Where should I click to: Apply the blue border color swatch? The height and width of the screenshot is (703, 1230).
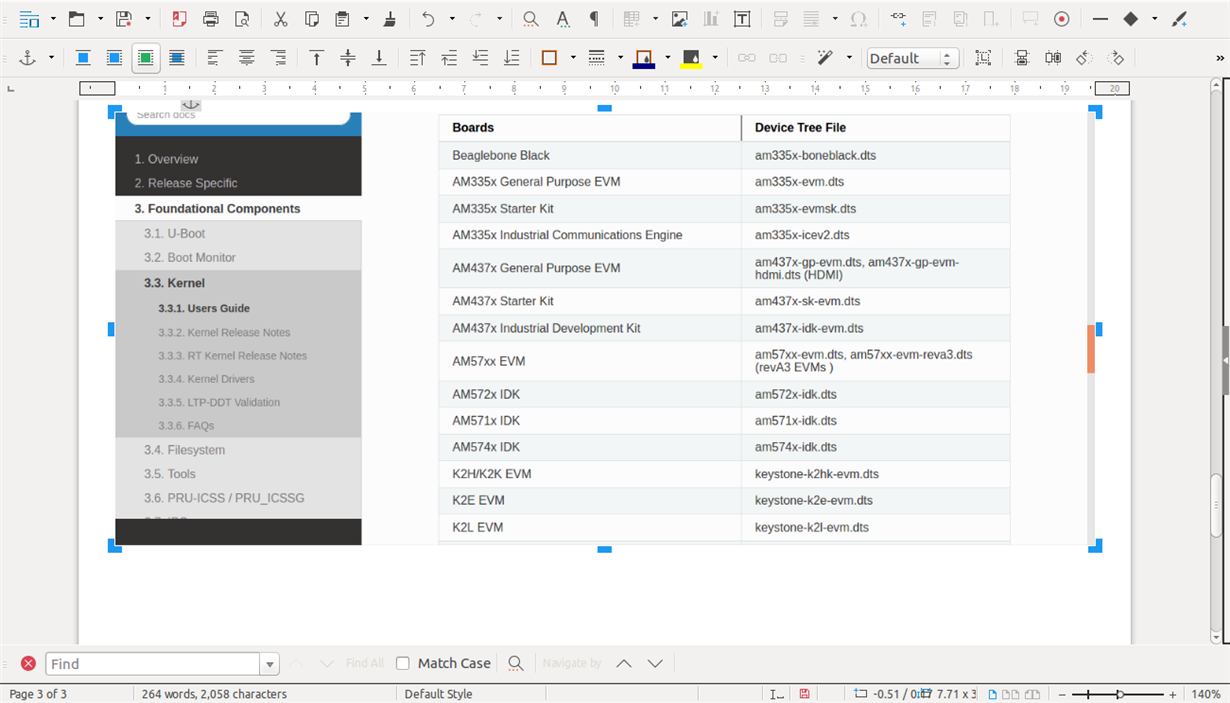coord(644,58)
